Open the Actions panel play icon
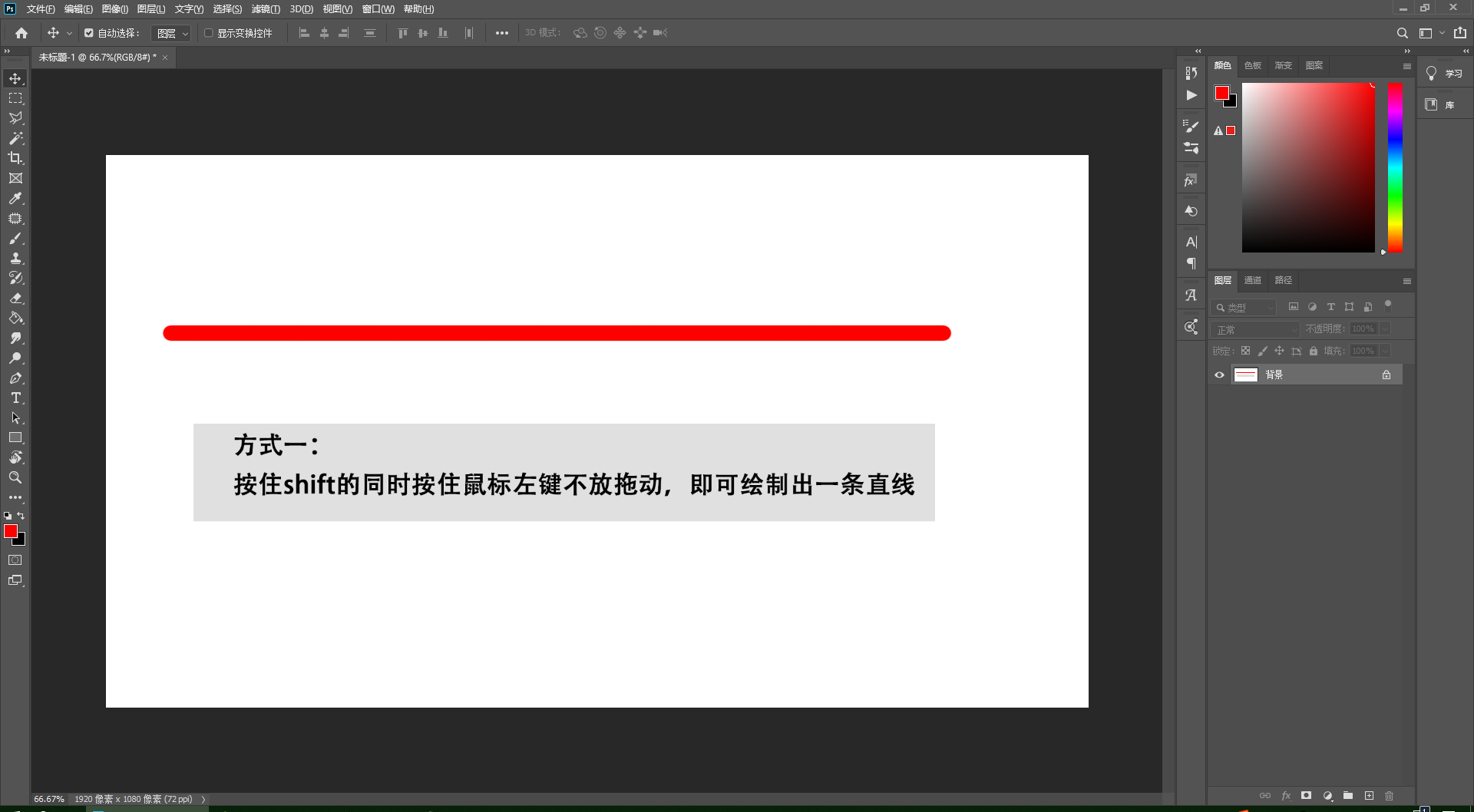Image resolution: width=1474 pixels, height=812 pixels. pos(1191,95)
